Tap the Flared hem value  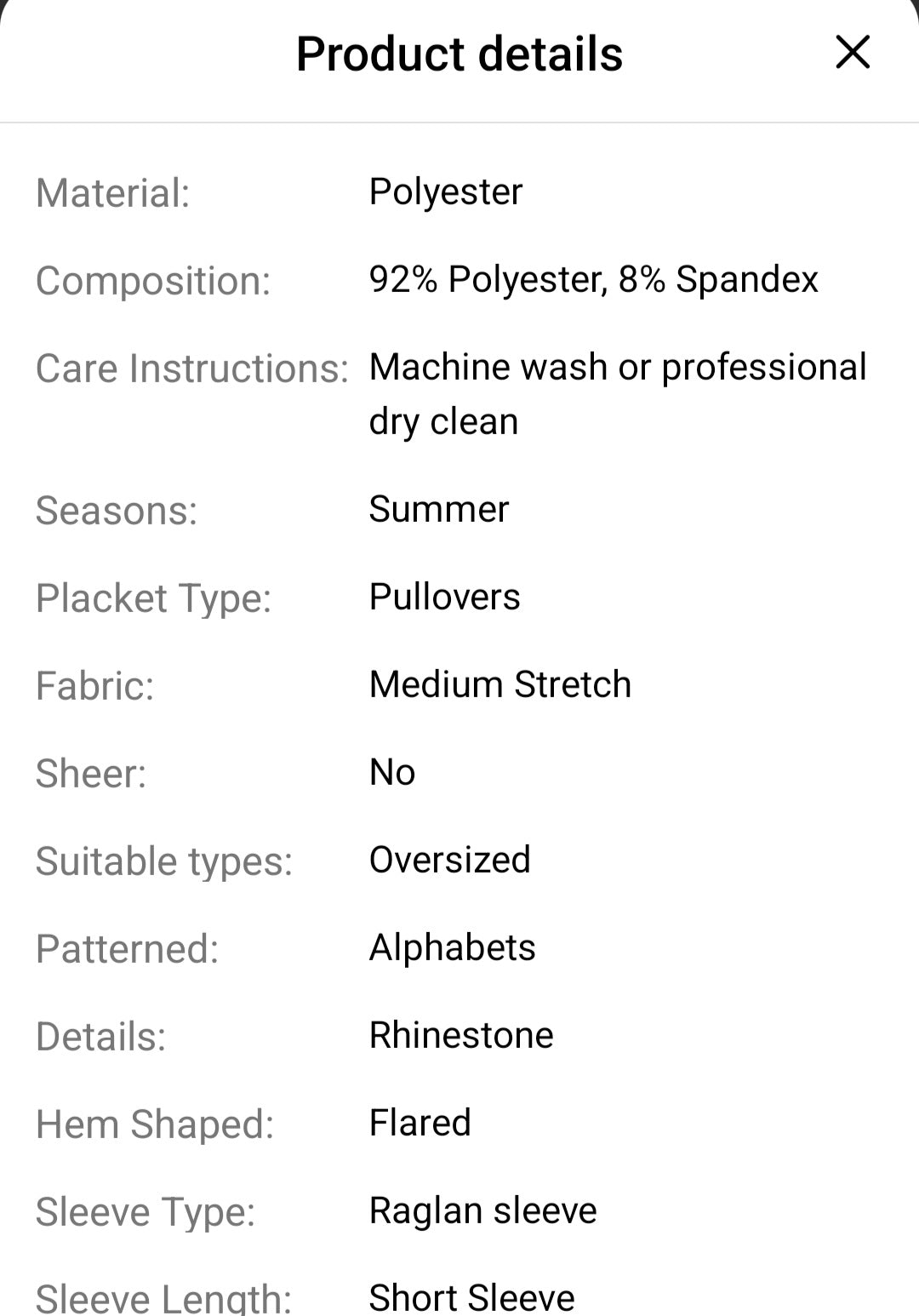click(x=420, y=1123)
